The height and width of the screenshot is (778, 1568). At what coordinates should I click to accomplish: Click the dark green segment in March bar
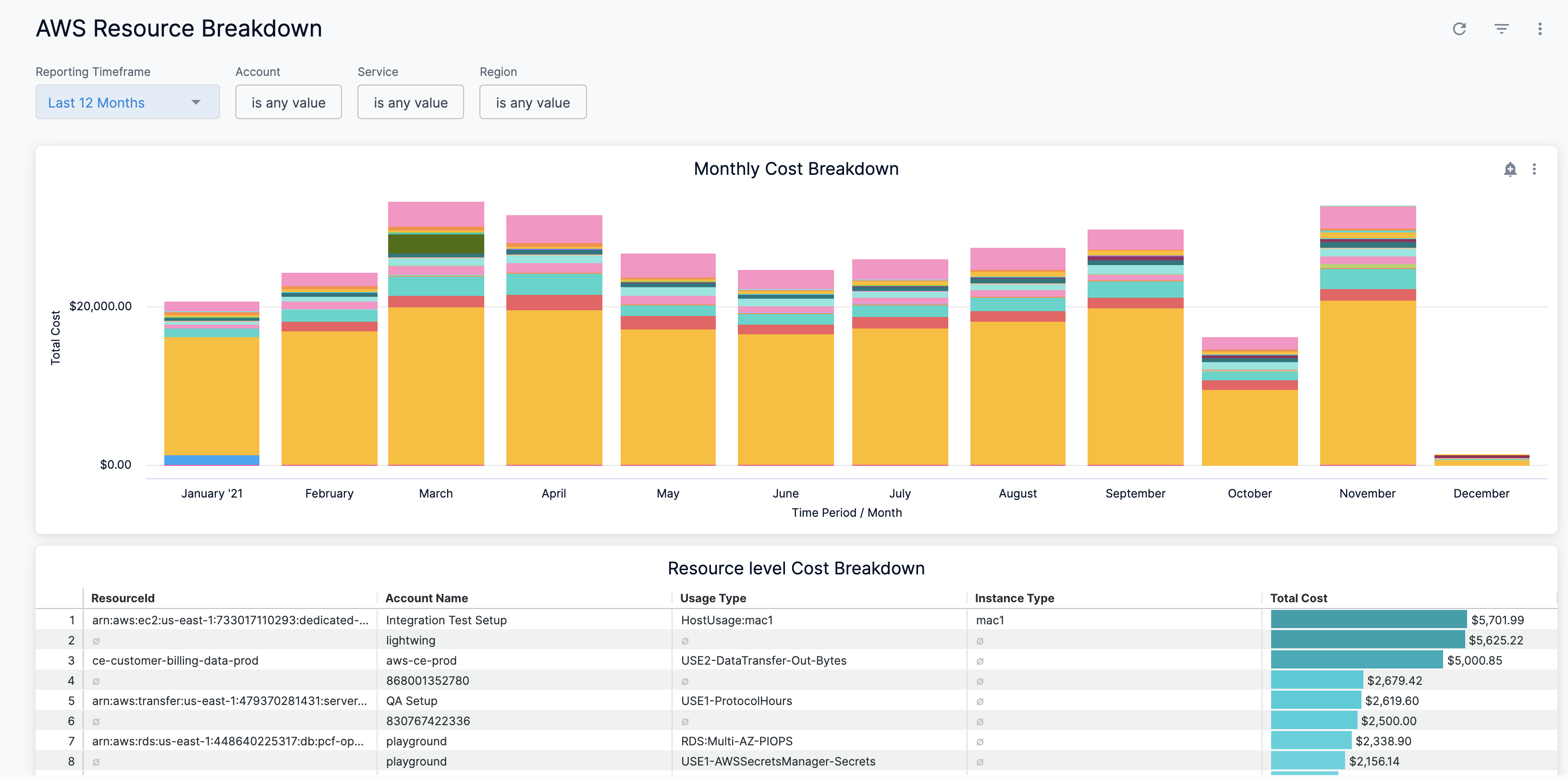coord(436,243)
